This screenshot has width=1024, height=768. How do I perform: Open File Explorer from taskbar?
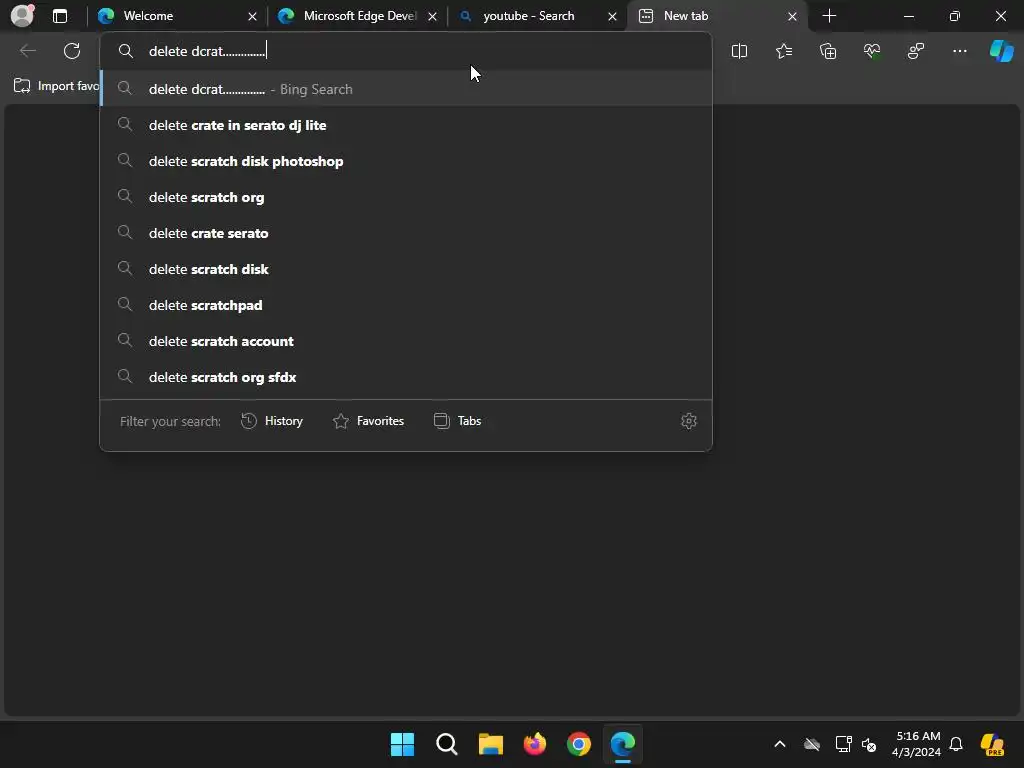pyautogui.click(x=490, y=744)
